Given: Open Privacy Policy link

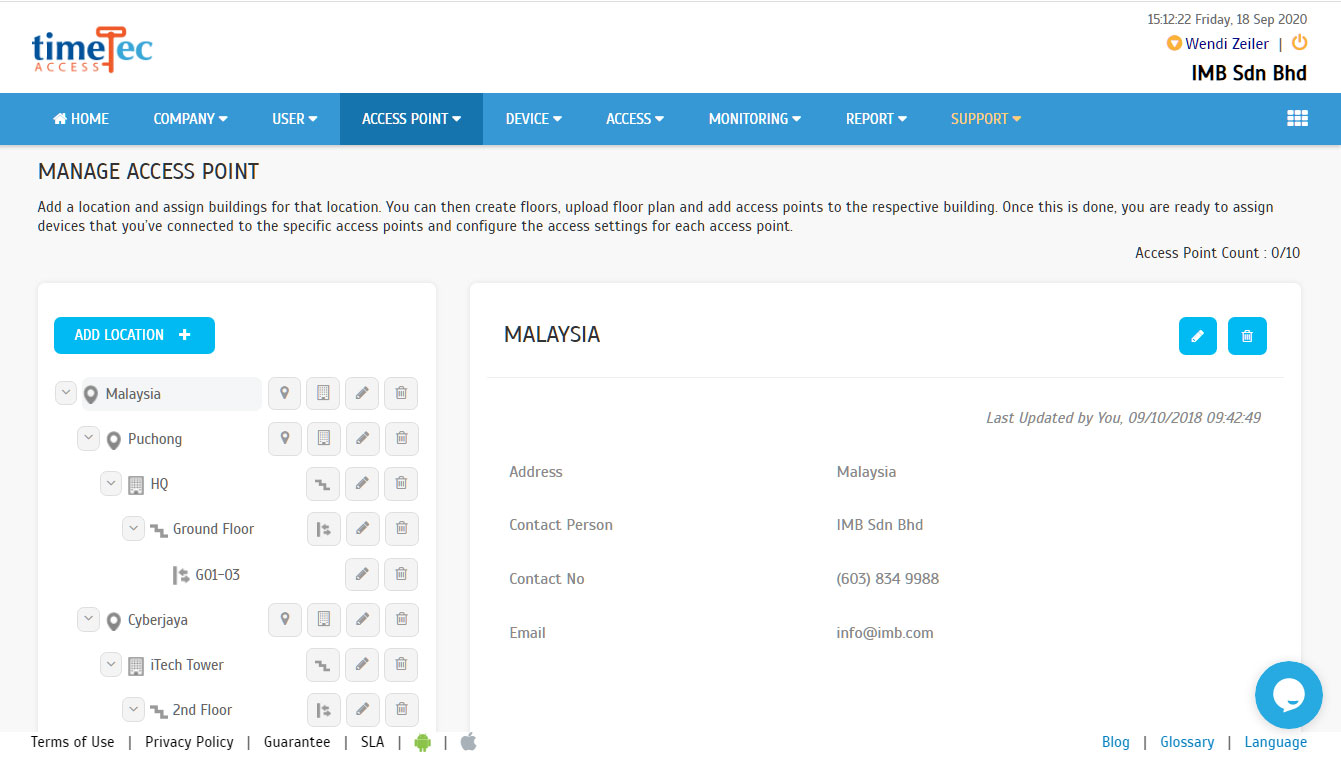Looking at the screenshot, I should [x=189, y=742].
